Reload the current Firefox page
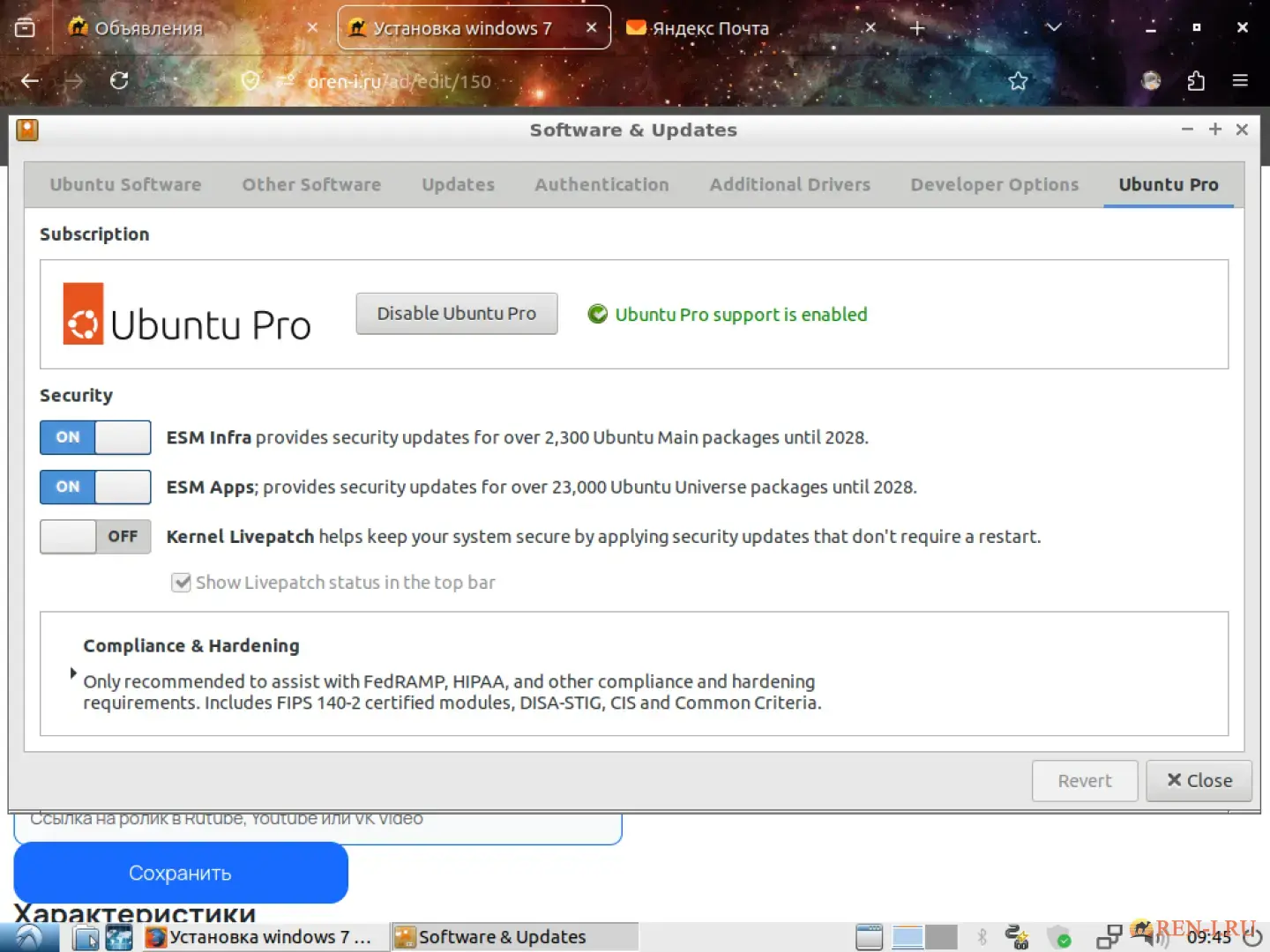Viewport: 1270px width, 952px height. (119, 81)
